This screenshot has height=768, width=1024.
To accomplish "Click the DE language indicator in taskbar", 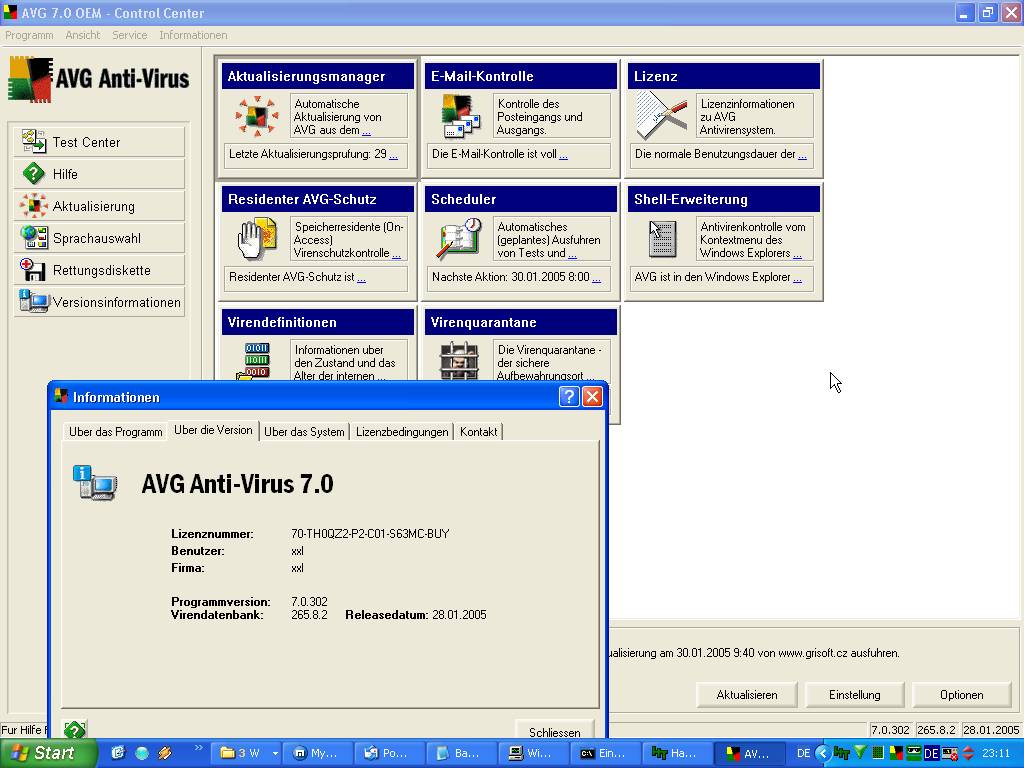I will click(x=803, y=754).
